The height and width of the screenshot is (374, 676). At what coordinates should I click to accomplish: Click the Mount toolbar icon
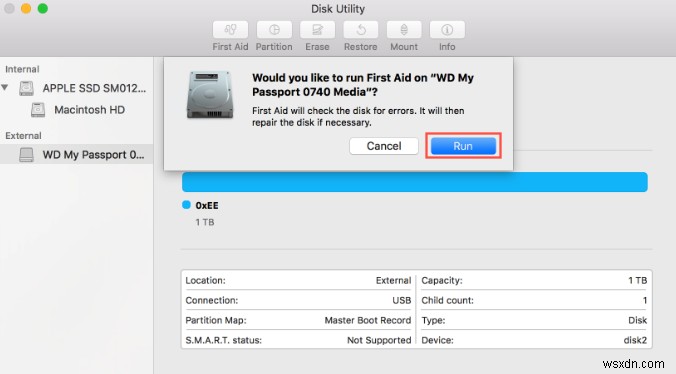click(404, 30)
